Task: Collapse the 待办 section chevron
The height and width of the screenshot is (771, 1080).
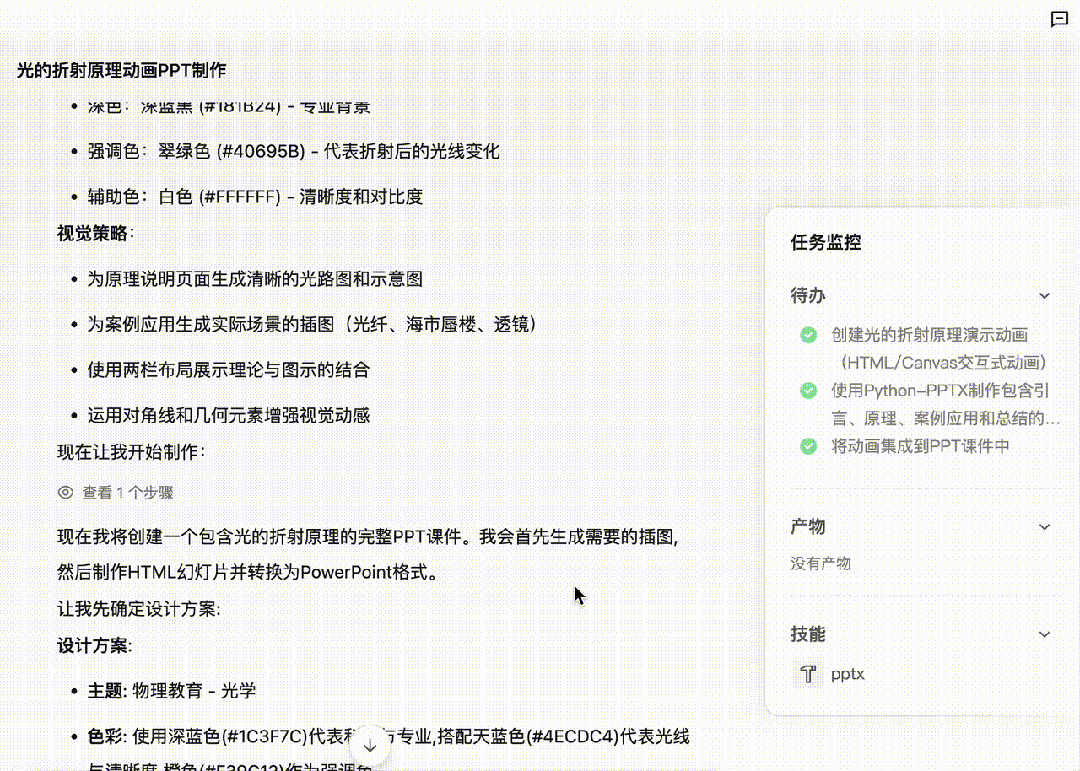Action: pyautogui.click(x=1044, y=296)
